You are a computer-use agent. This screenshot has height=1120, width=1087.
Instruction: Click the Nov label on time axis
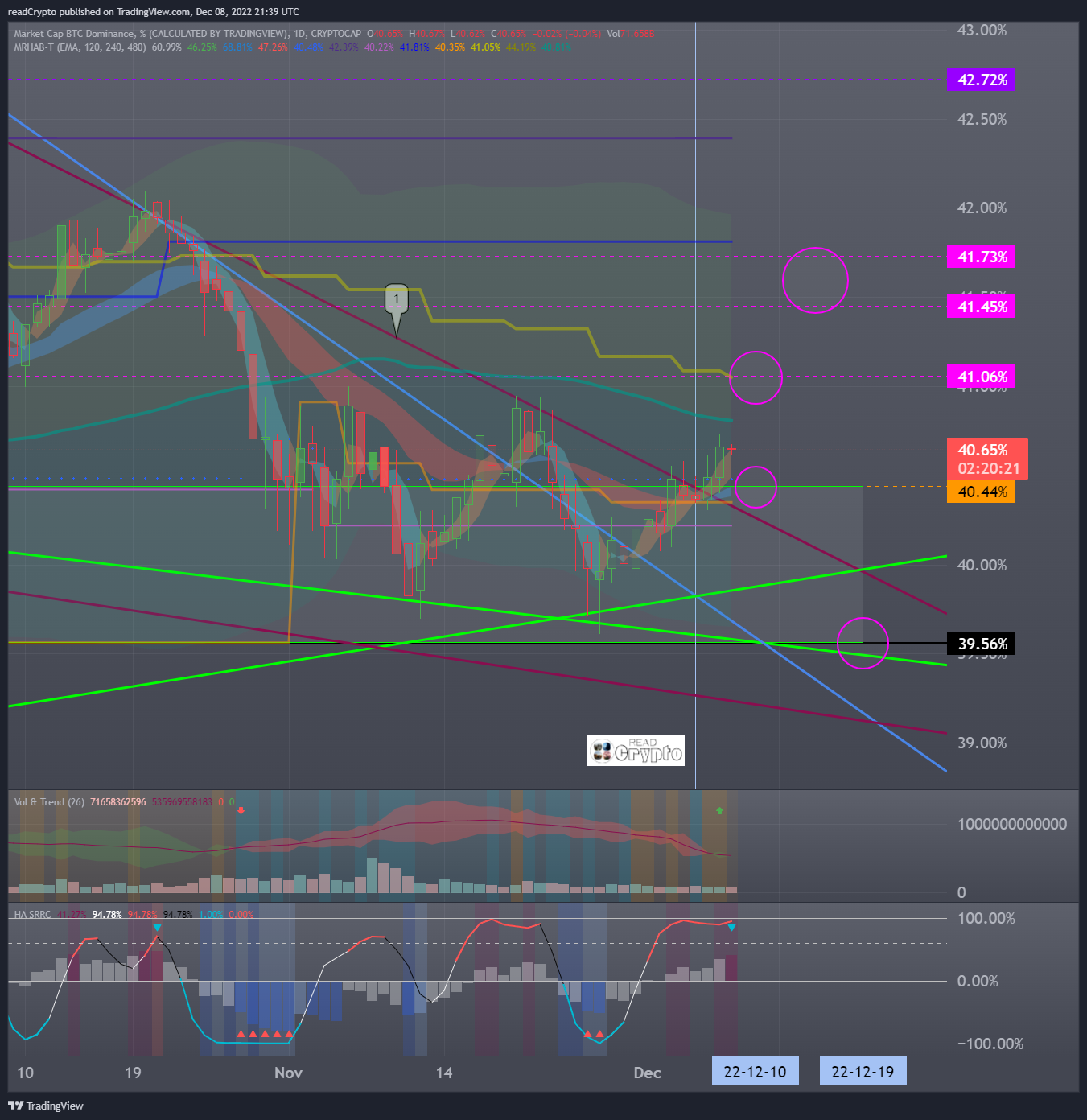coord(288,1073)
